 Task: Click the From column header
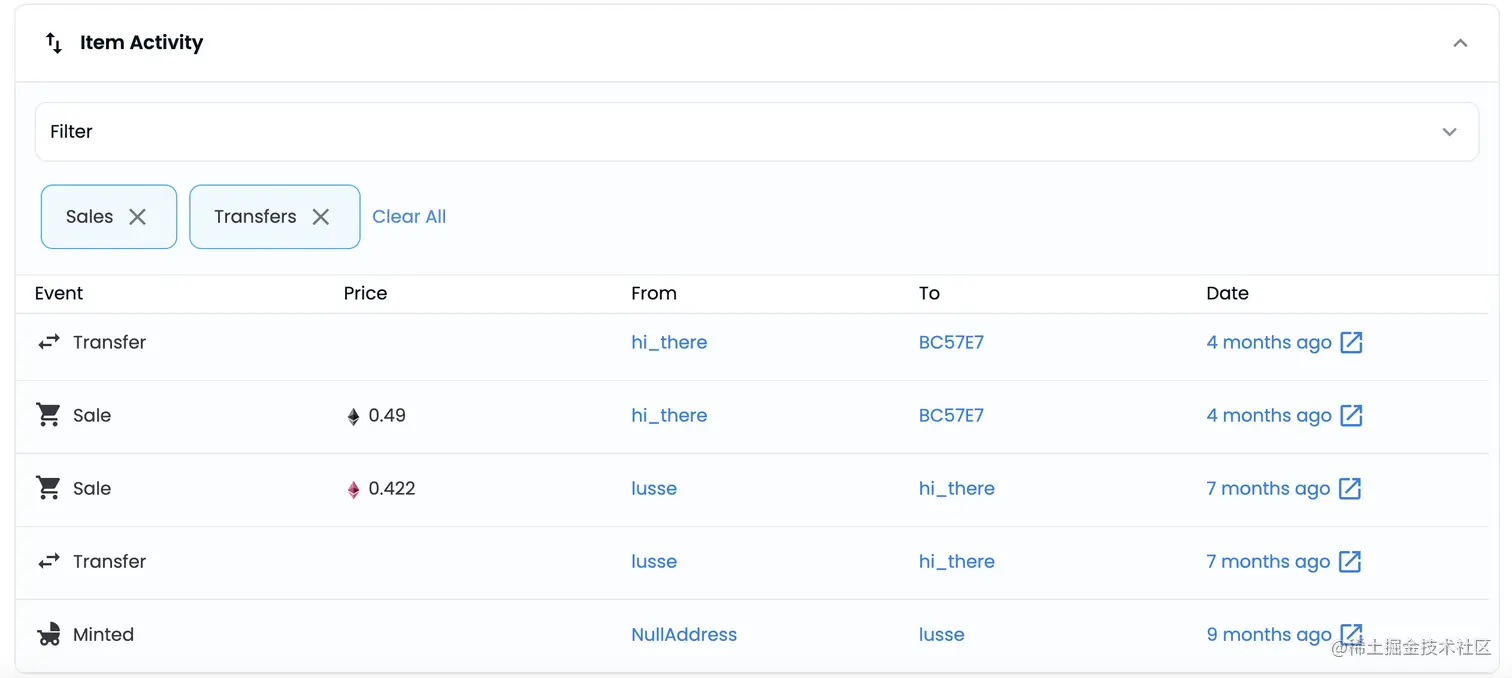pos(654,293)
